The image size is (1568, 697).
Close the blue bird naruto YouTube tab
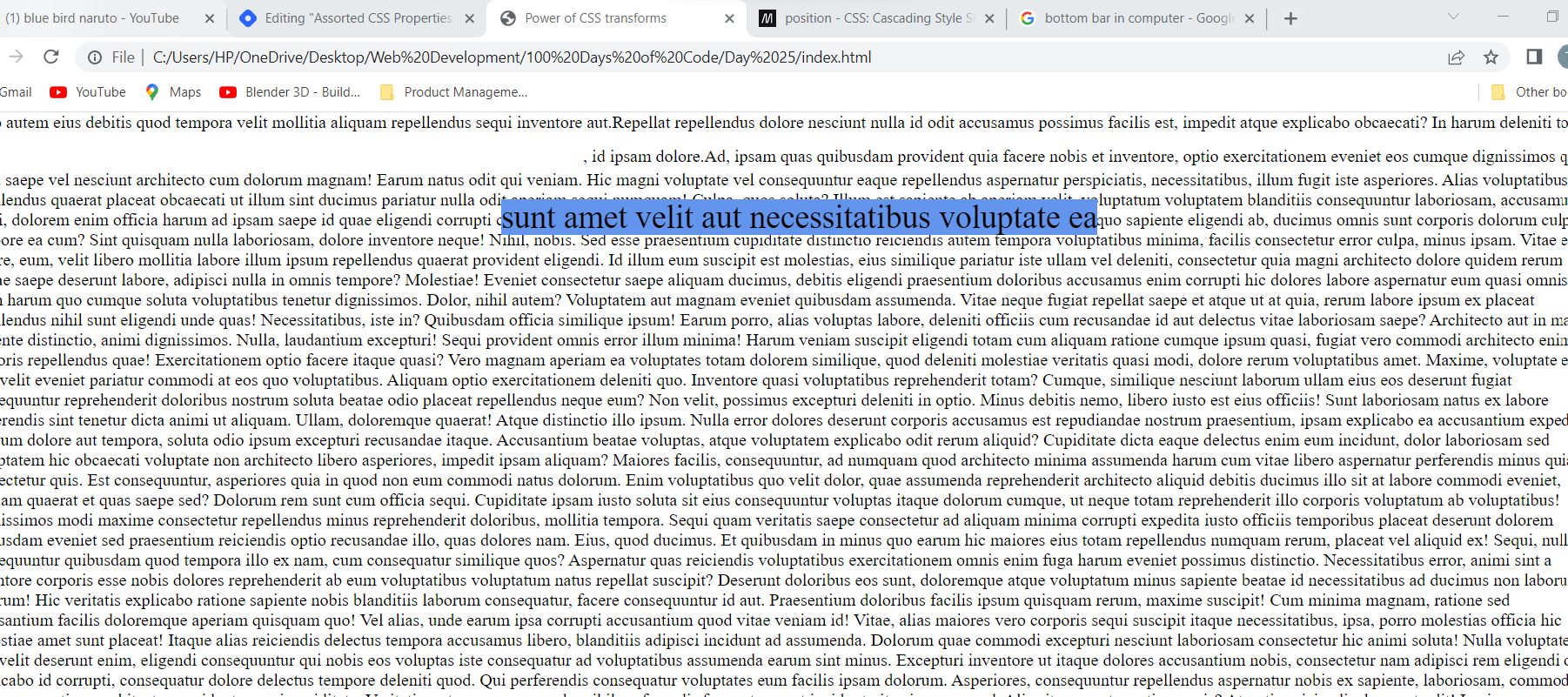pyautogui.click(x=210, y=18)
